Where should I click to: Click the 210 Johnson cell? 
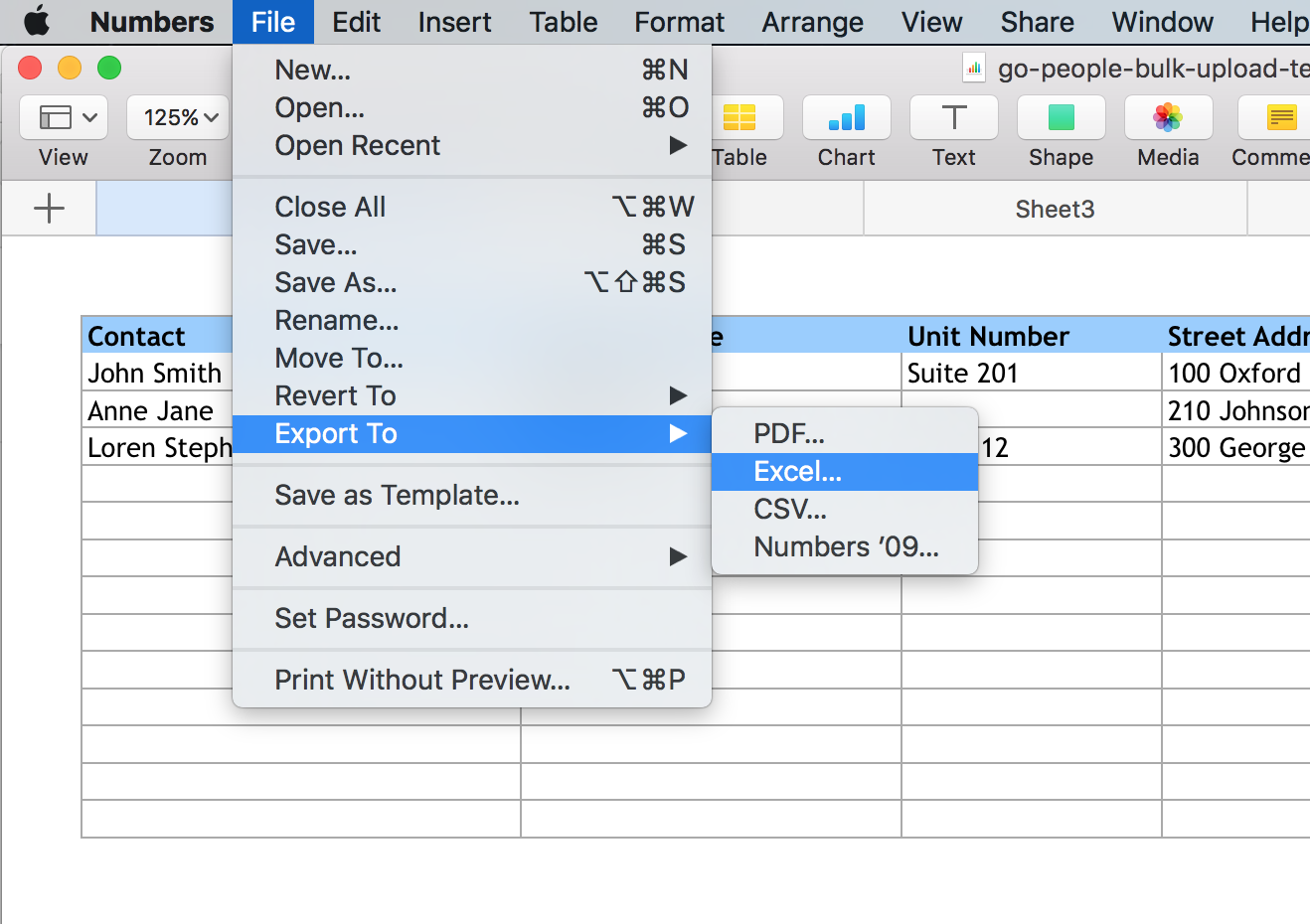point(1236,411)
